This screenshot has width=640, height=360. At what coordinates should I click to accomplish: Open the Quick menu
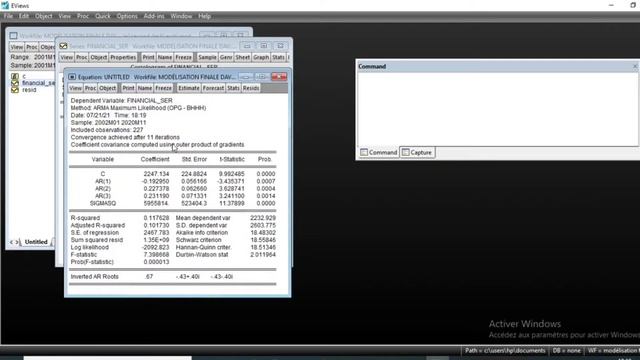102,16
